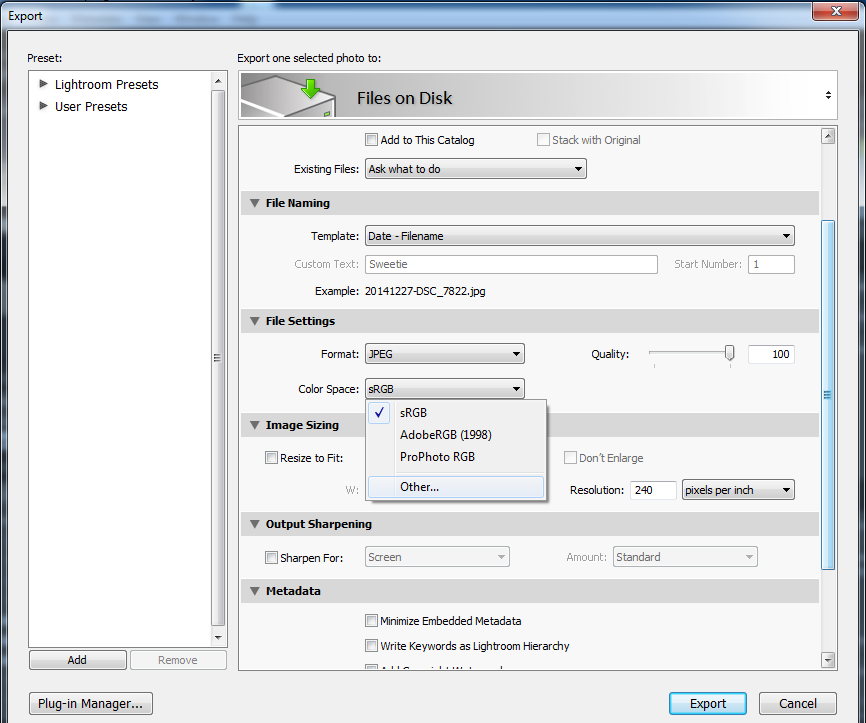Expand the User Presets folder
Viewport: 866px width, 723px height.
coord(43,106)
